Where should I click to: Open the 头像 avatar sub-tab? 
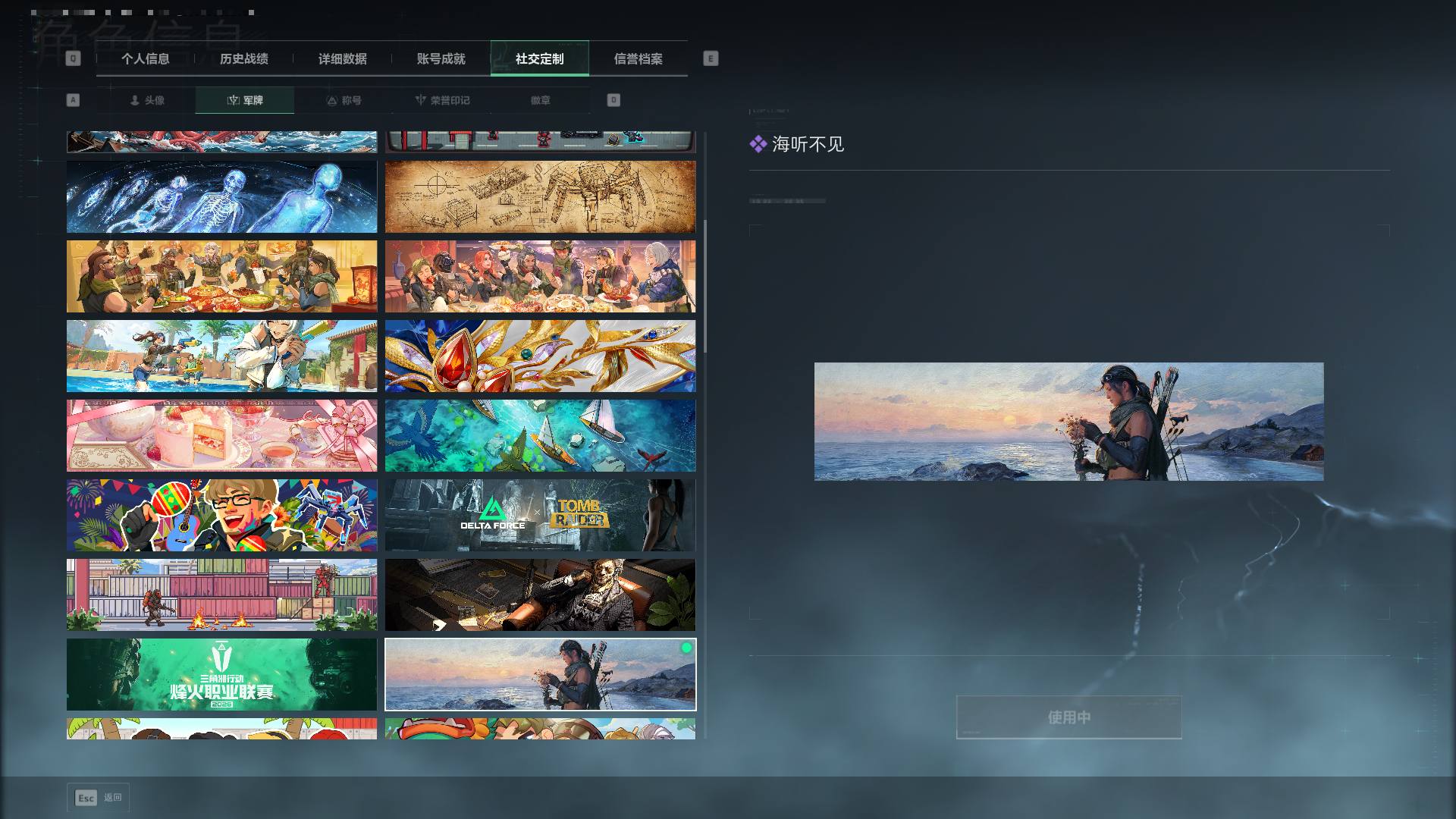pos(146,100)
